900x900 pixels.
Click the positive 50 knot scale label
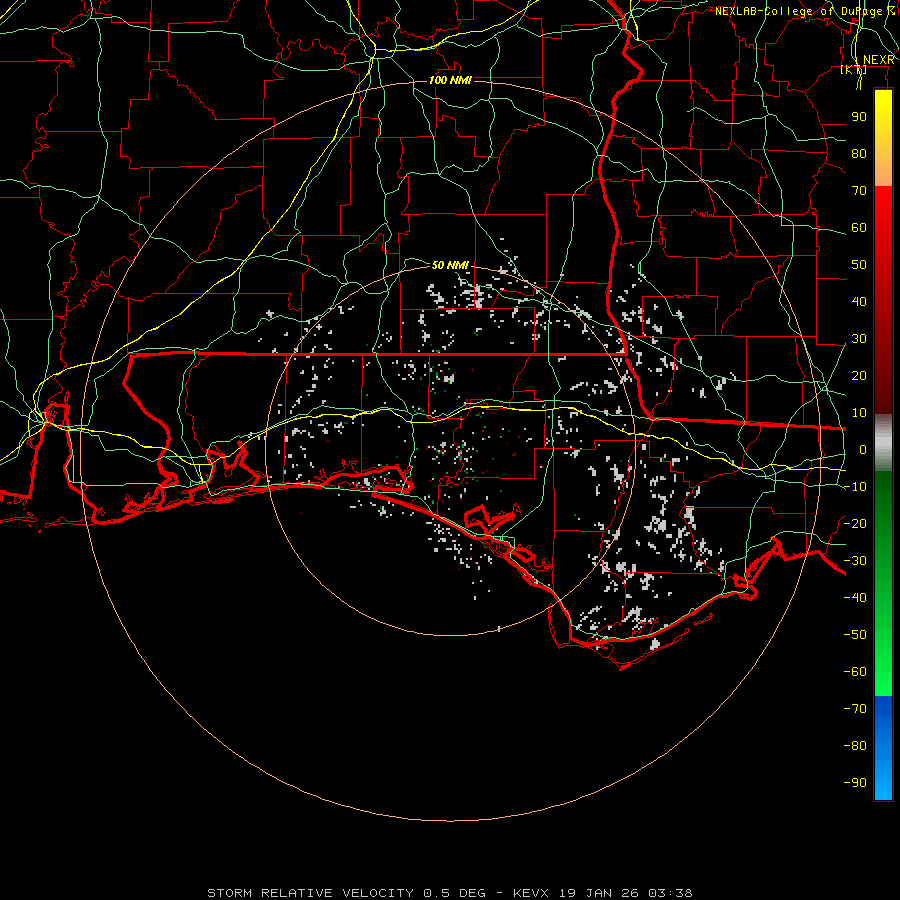pos(859,265)
